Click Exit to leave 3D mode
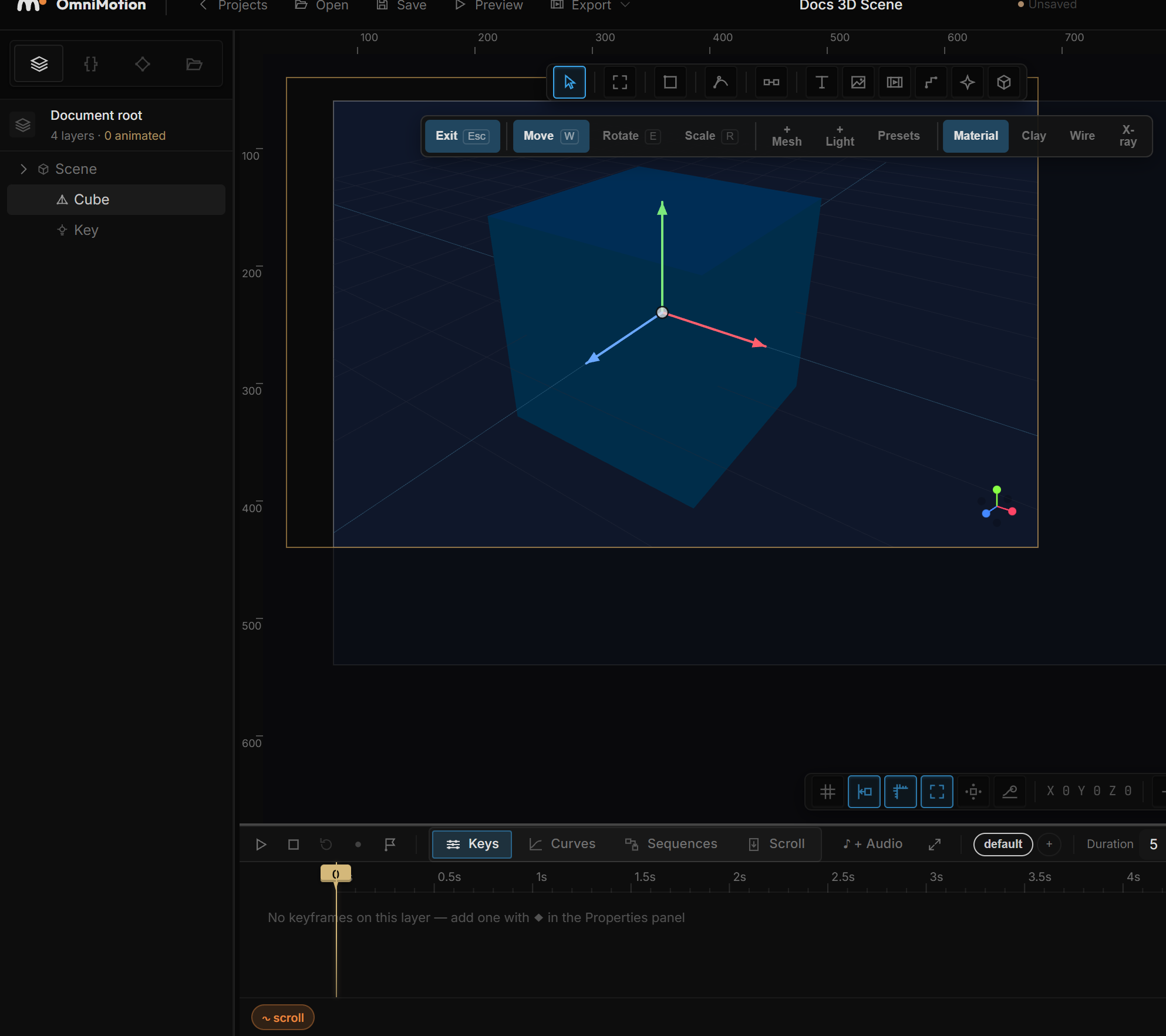Viewport: 1166px width, 1036px height. tap(462, 136)
